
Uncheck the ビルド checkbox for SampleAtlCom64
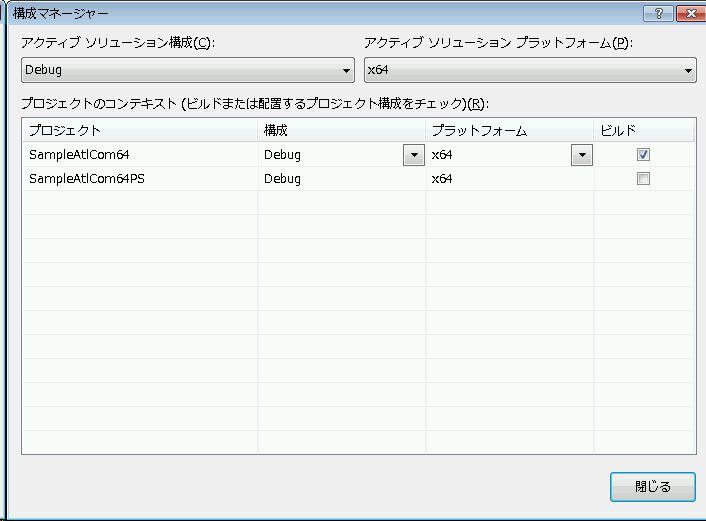(643, 155)
